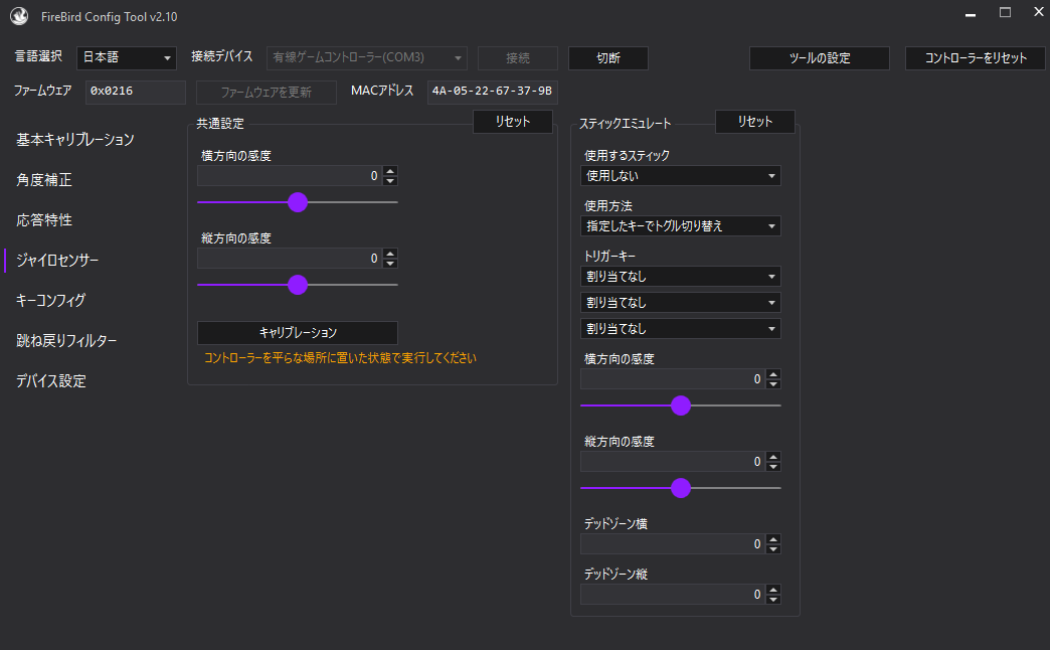Click the MAC address field
This screenshot has width=1050, height=650.
pos(492,92)
